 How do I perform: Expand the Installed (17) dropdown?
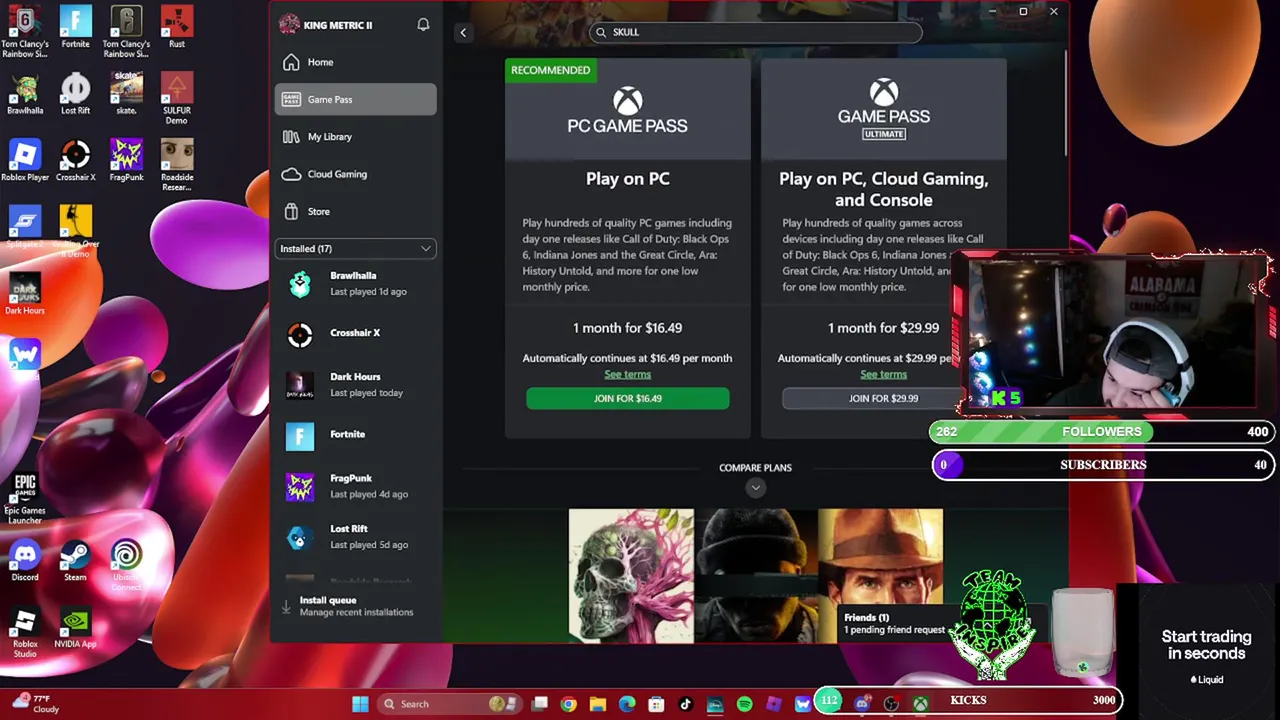355,249
